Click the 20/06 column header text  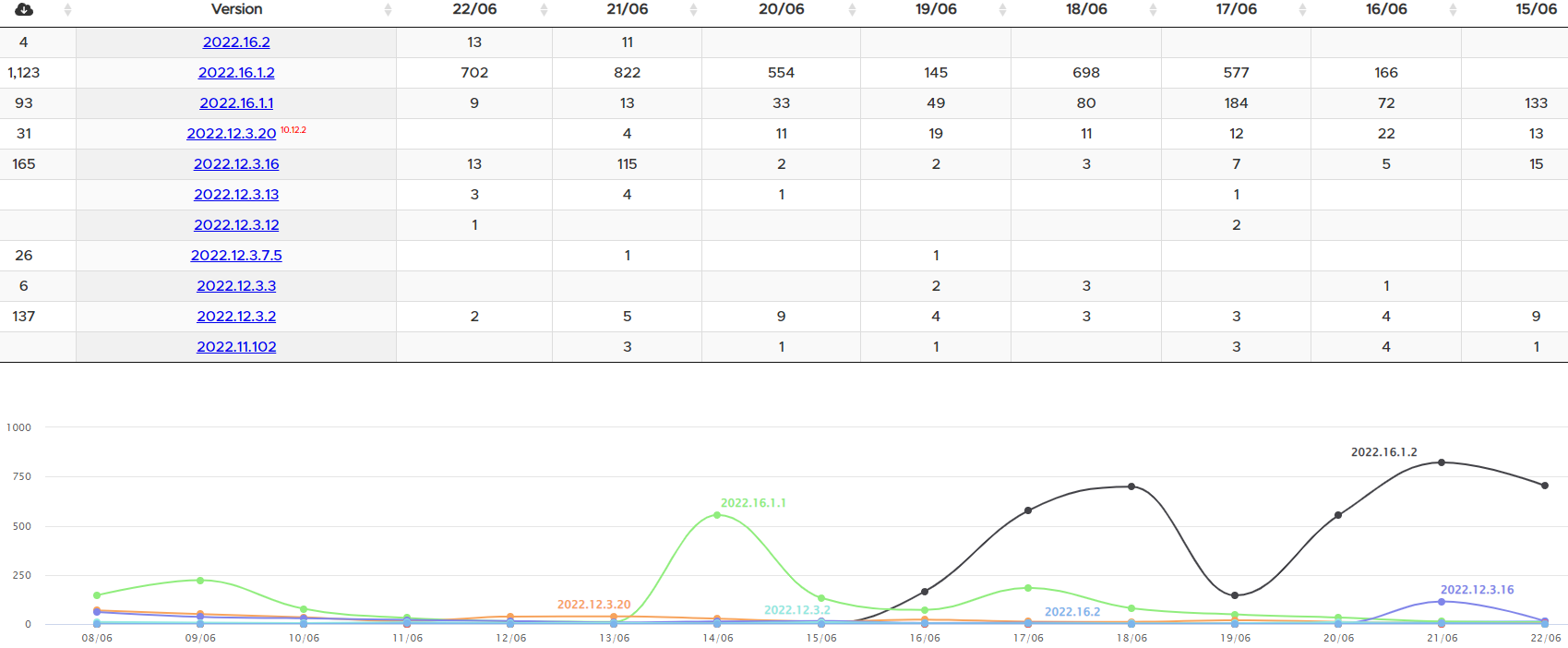coord(782,9)
